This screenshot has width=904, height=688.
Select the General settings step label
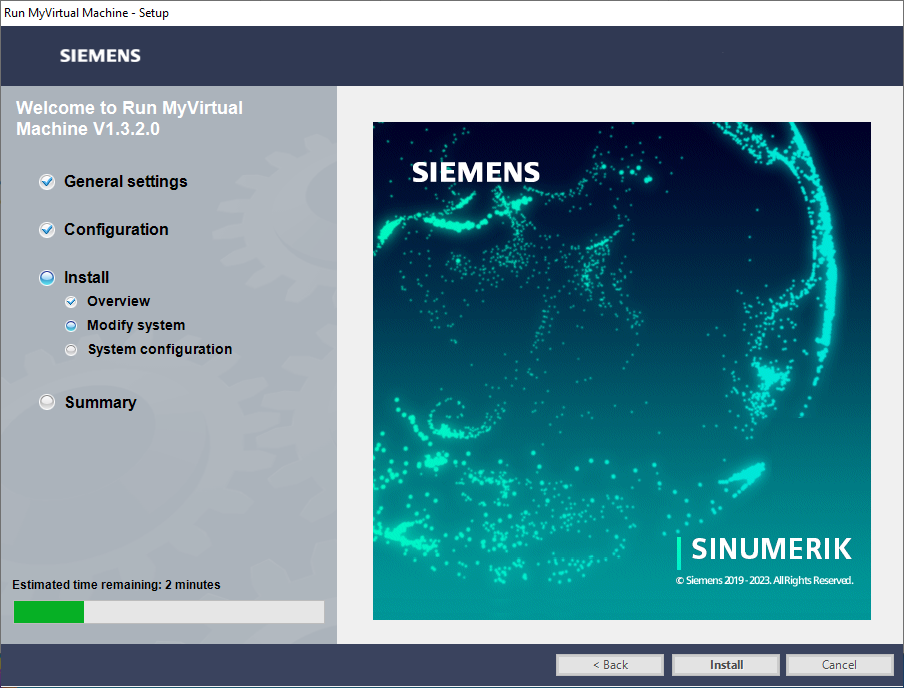pos(125,182)
